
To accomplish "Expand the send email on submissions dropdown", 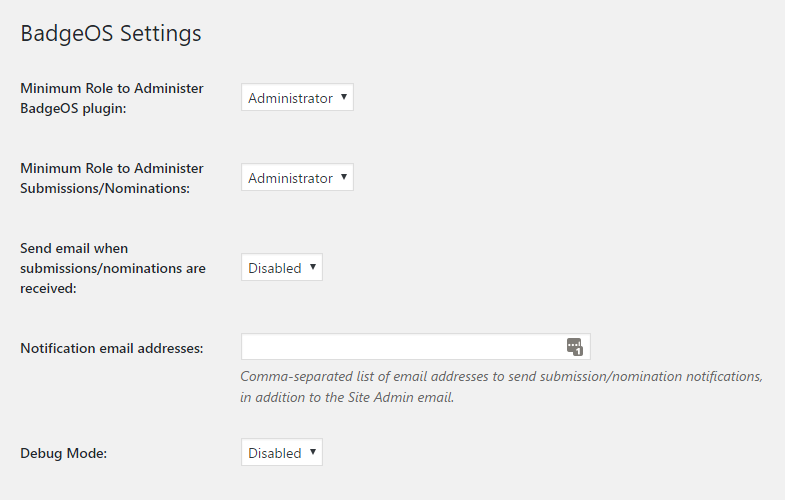I will [281, 268].
